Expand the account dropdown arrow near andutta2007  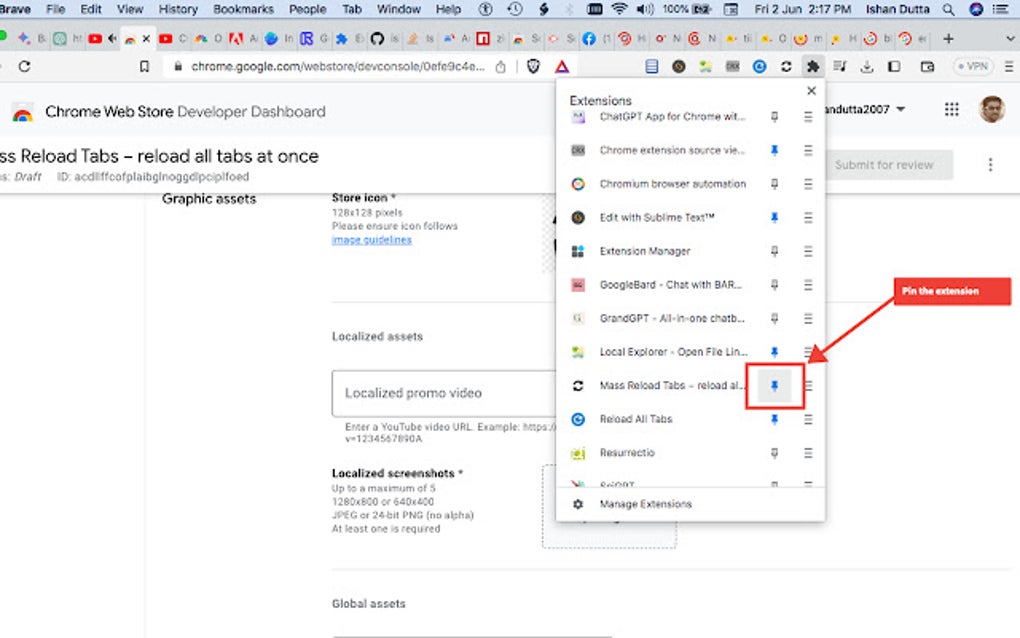click(901, 109)
